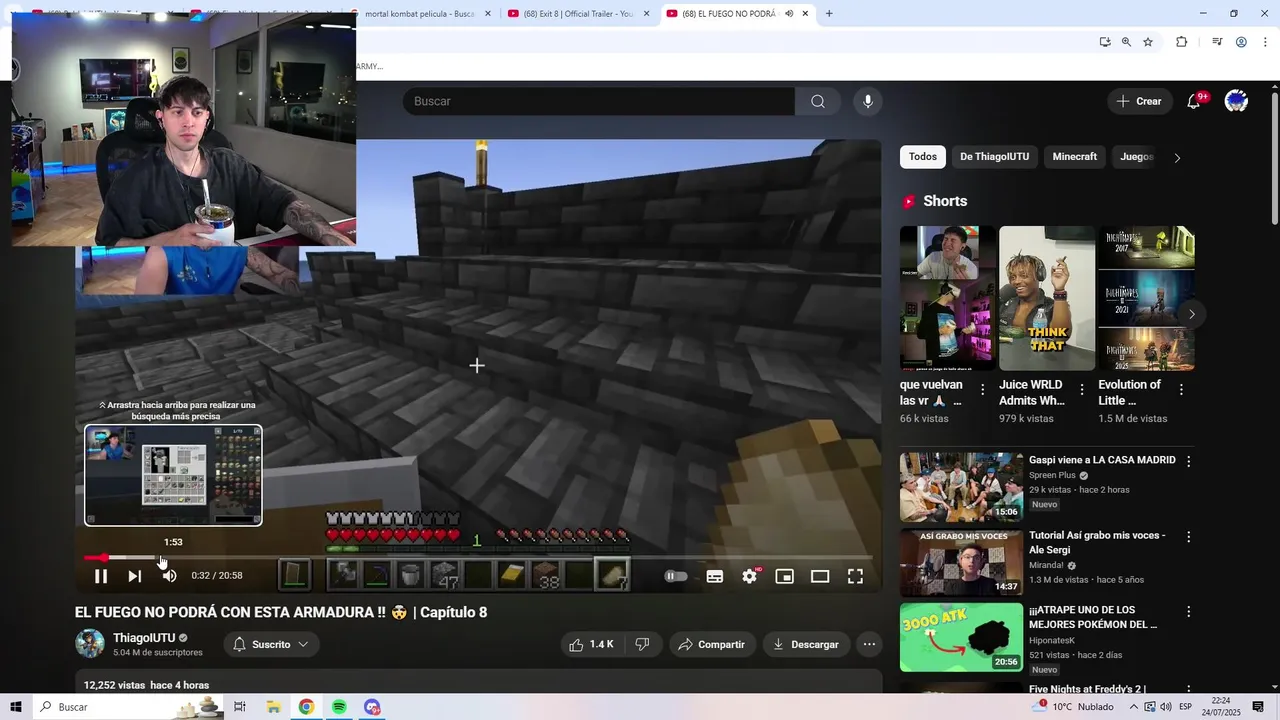
Task: Open Task View on taskbar
Action: coord(240,707)
